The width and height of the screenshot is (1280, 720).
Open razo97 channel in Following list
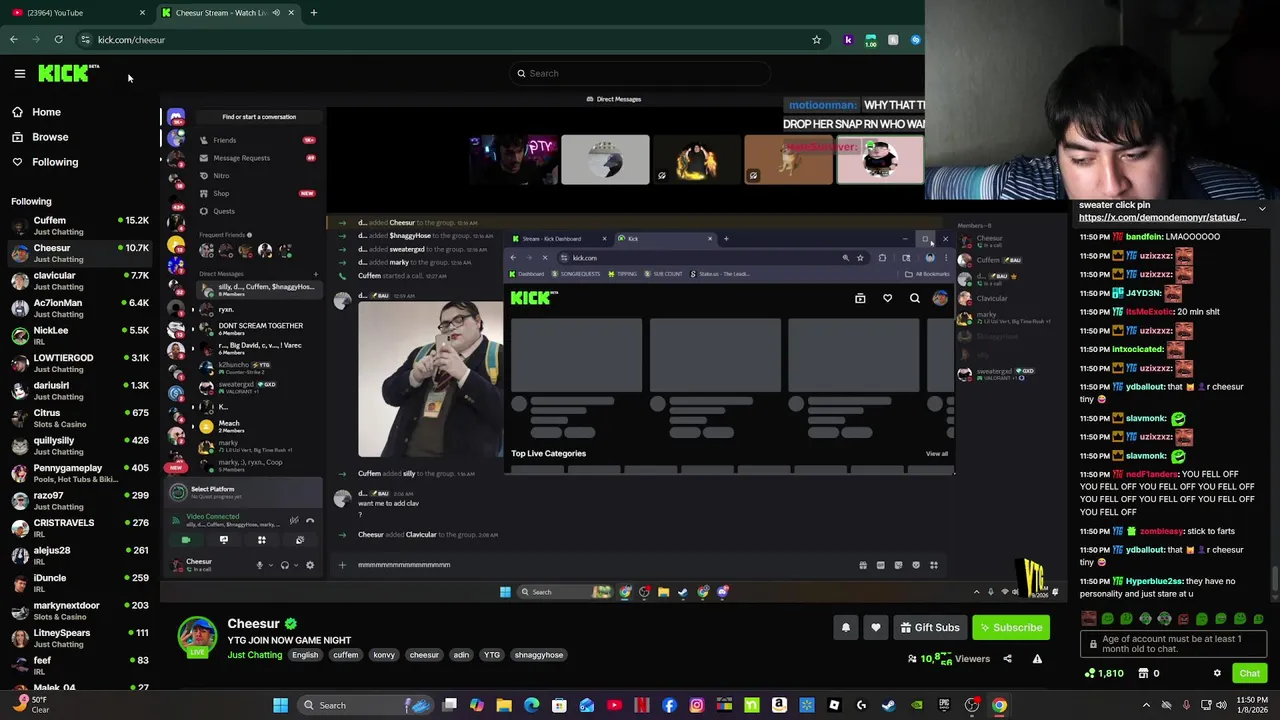[80, 501]
